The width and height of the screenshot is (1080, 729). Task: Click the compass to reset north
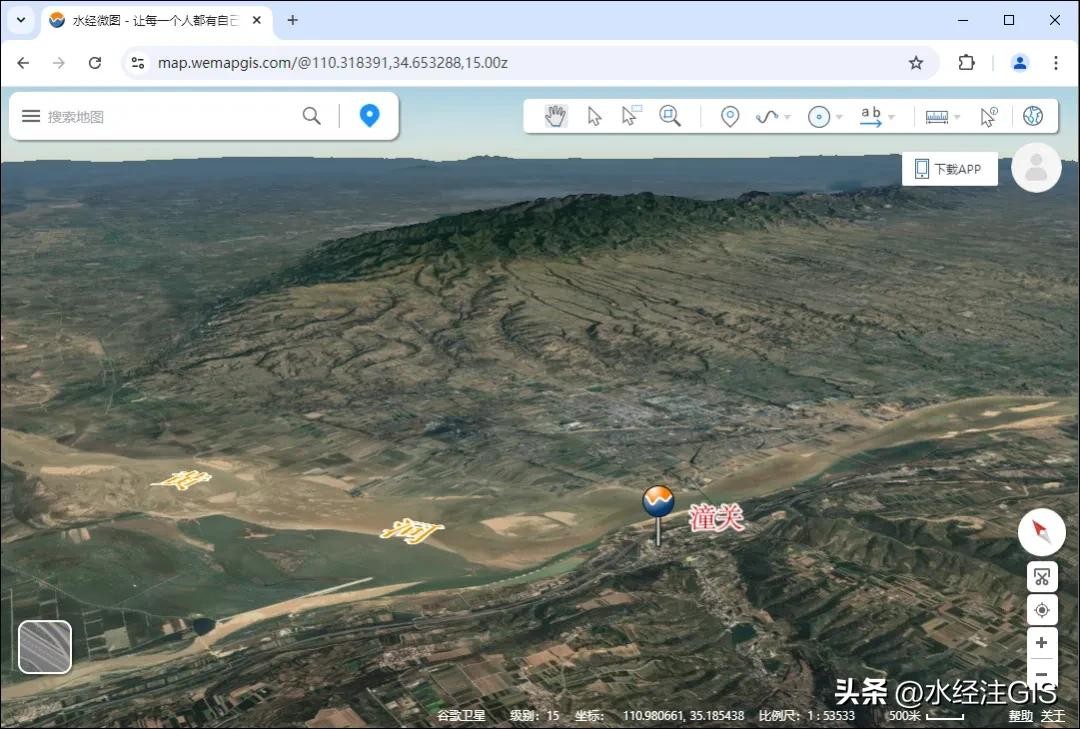pyautogui.click(x=1041, y=532)
